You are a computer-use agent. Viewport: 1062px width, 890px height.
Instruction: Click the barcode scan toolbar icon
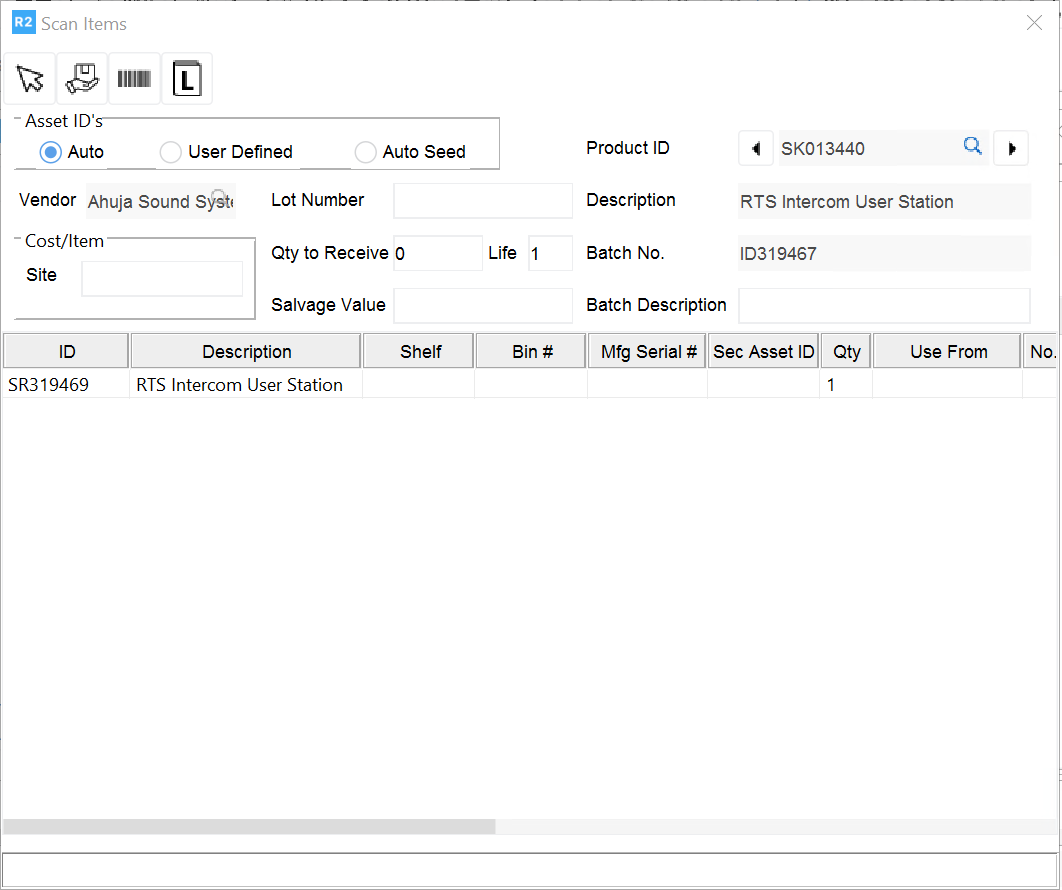pyautogui.click(x=134, y=79)
